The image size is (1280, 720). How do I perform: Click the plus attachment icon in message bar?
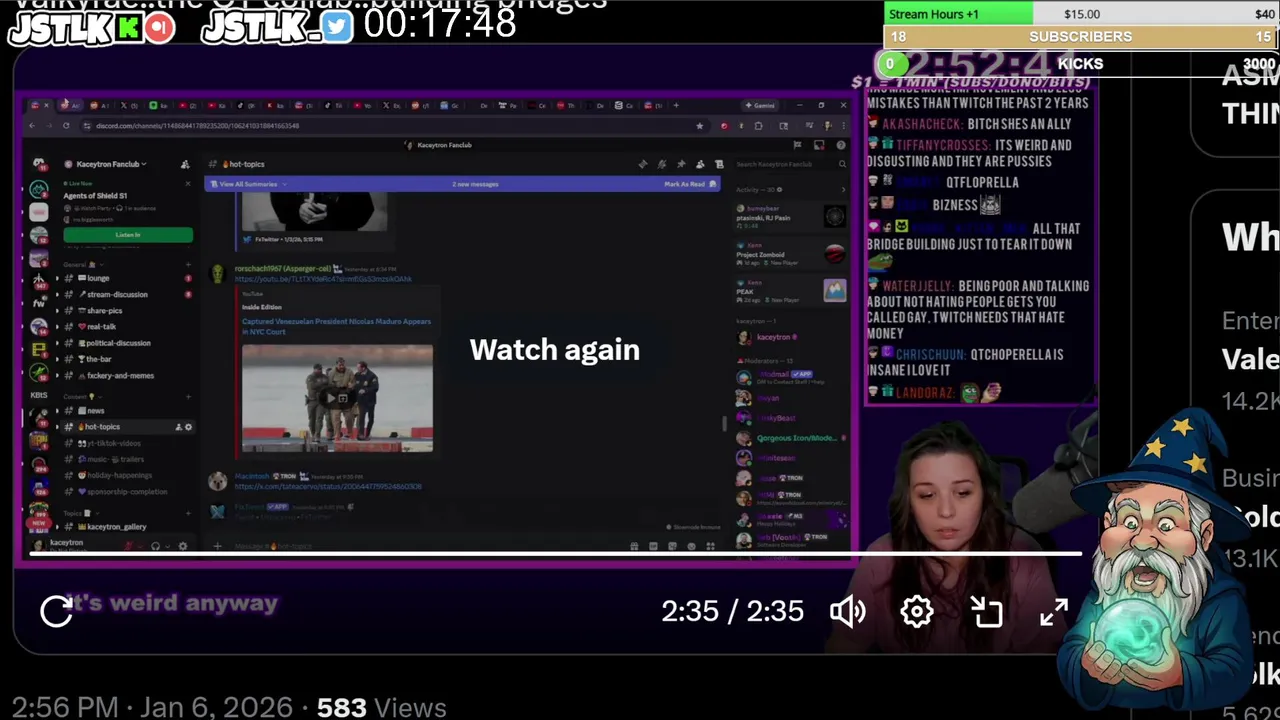pyautogui.click(x=217, y=546)
